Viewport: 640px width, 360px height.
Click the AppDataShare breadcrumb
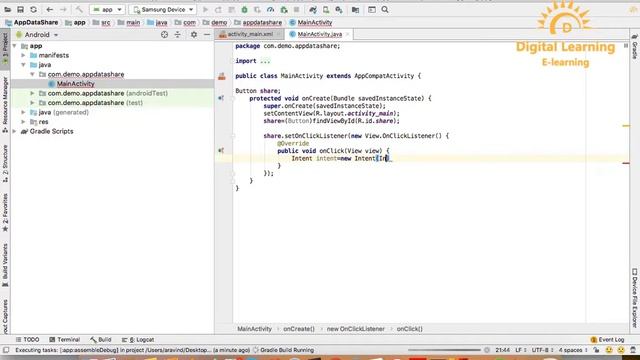[31, 22]
